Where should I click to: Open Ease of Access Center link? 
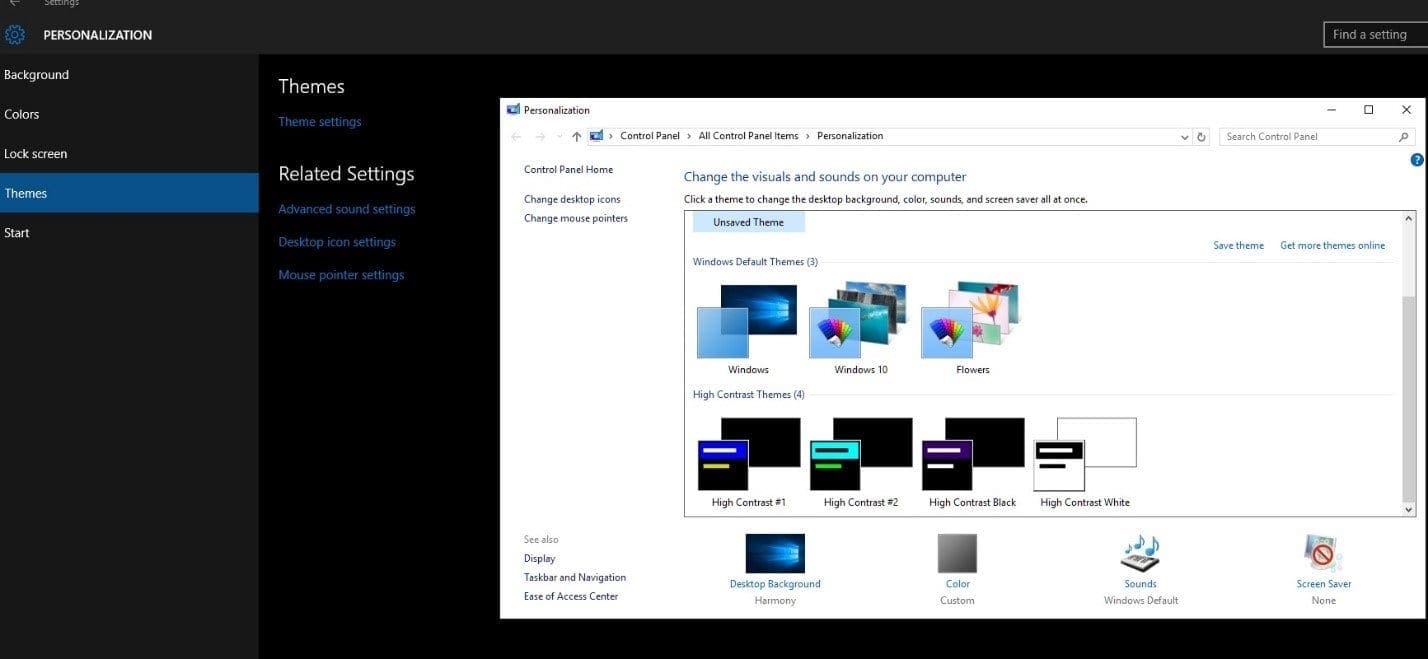pos(571,596)
